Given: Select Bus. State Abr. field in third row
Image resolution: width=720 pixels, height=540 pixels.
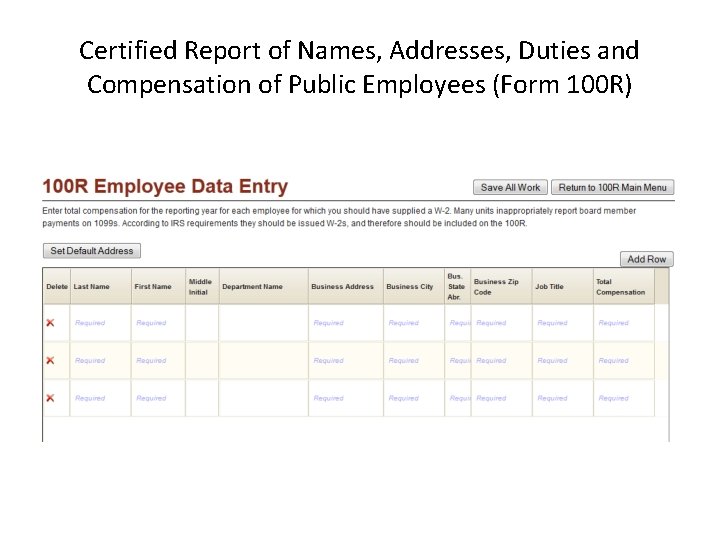Looking at the screenshot, I should coord(458,398).
